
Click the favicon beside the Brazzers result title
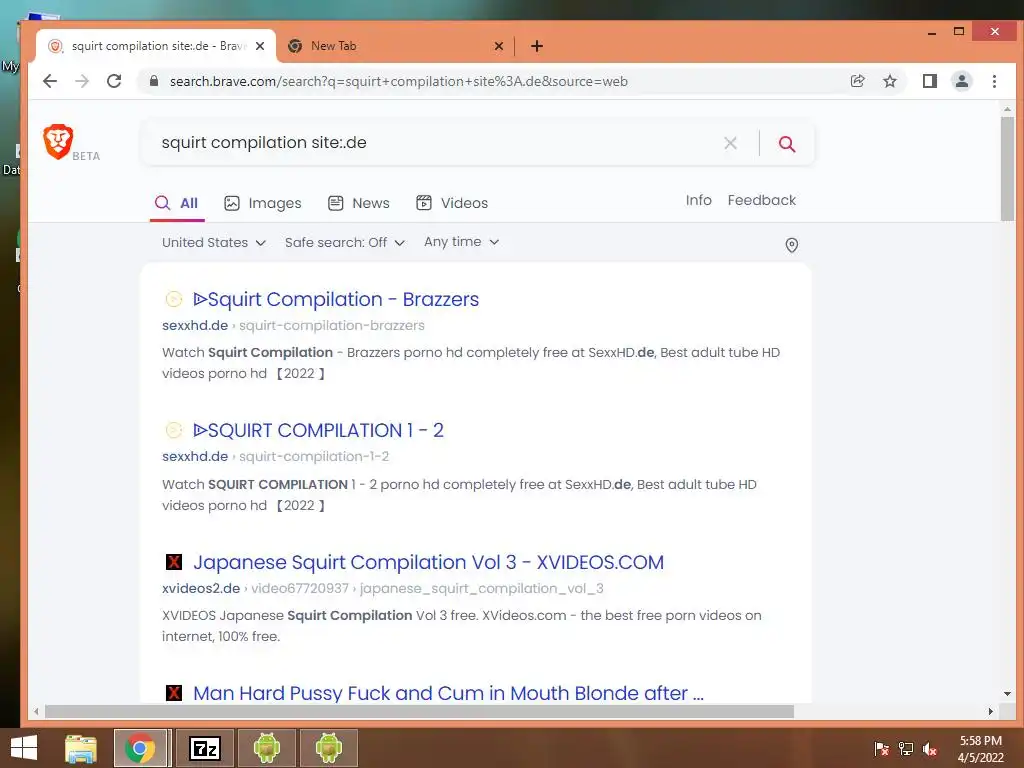pyautogui.click(x=173, y=299)
